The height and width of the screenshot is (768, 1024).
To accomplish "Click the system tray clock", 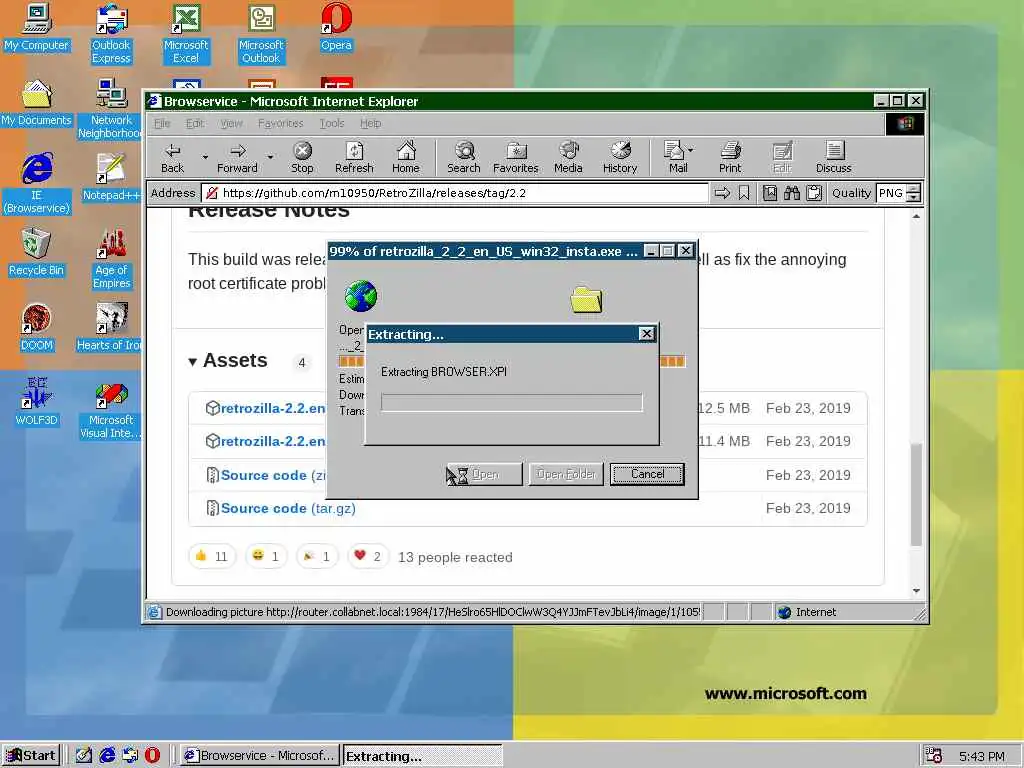I will [981, 756].
